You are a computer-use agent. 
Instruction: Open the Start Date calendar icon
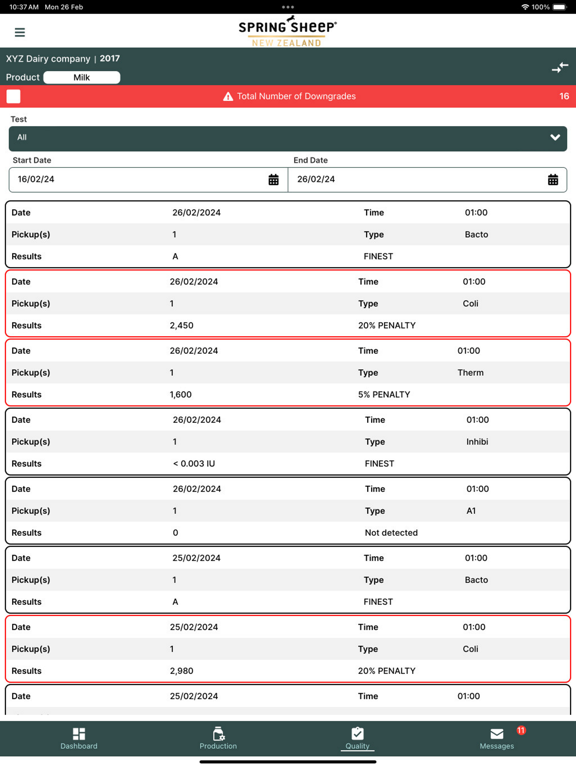273,180
